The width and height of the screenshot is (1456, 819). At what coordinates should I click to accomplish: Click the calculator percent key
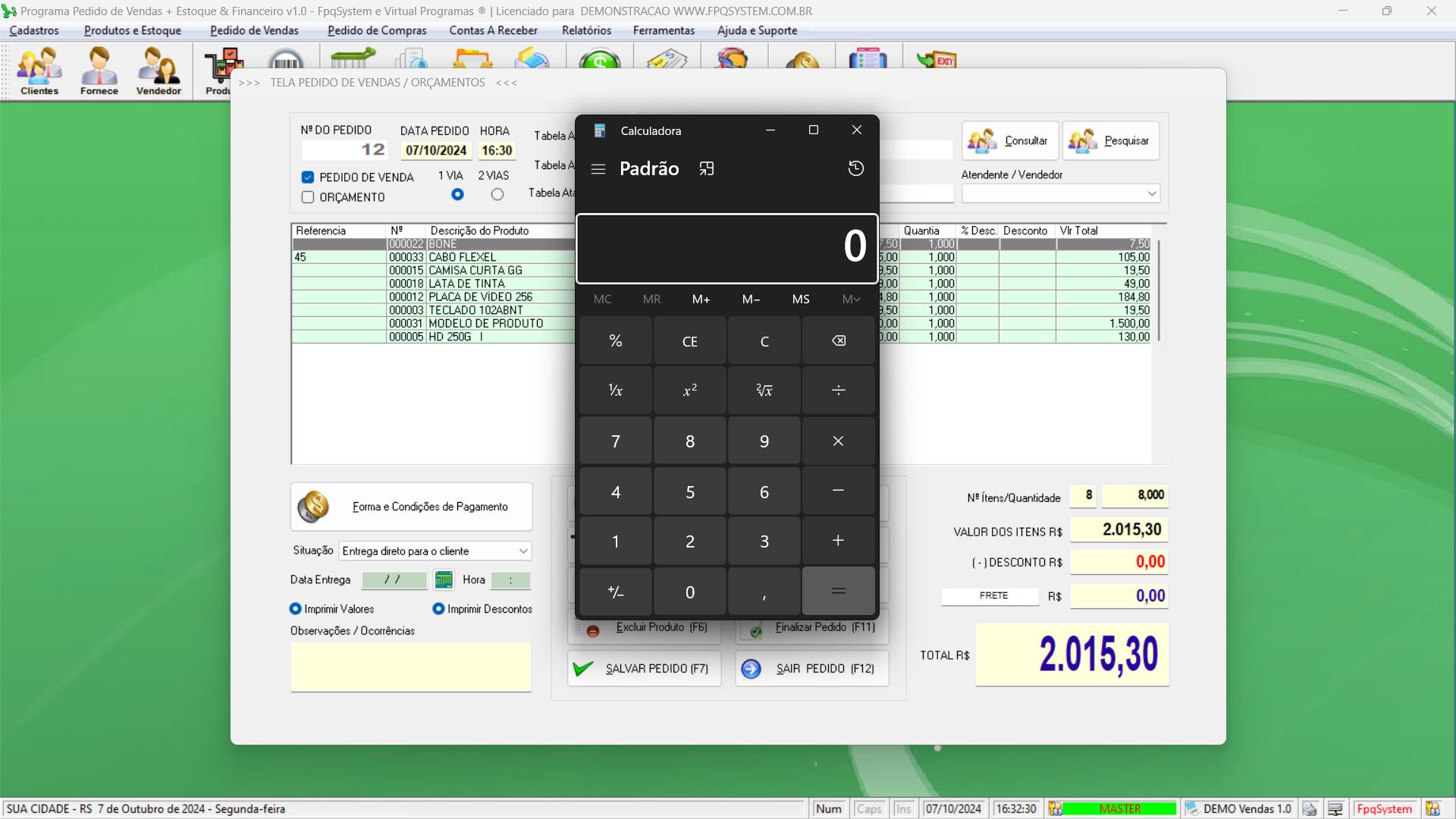click(615, 340)
